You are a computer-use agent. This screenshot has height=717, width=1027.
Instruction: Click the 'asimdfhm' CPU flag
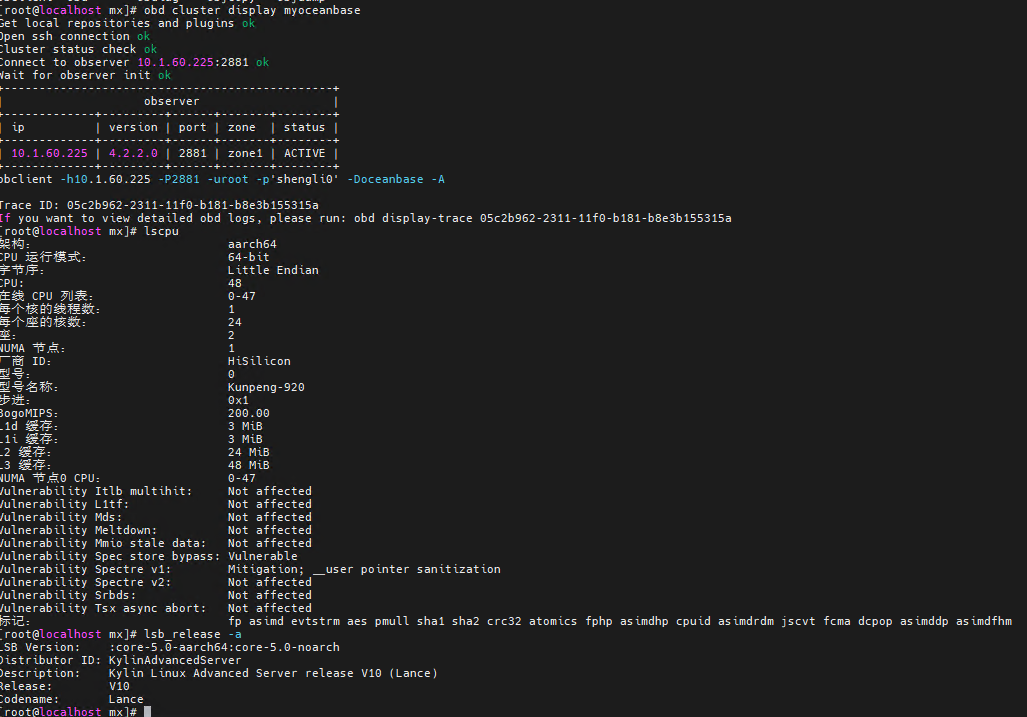(984, 621)
